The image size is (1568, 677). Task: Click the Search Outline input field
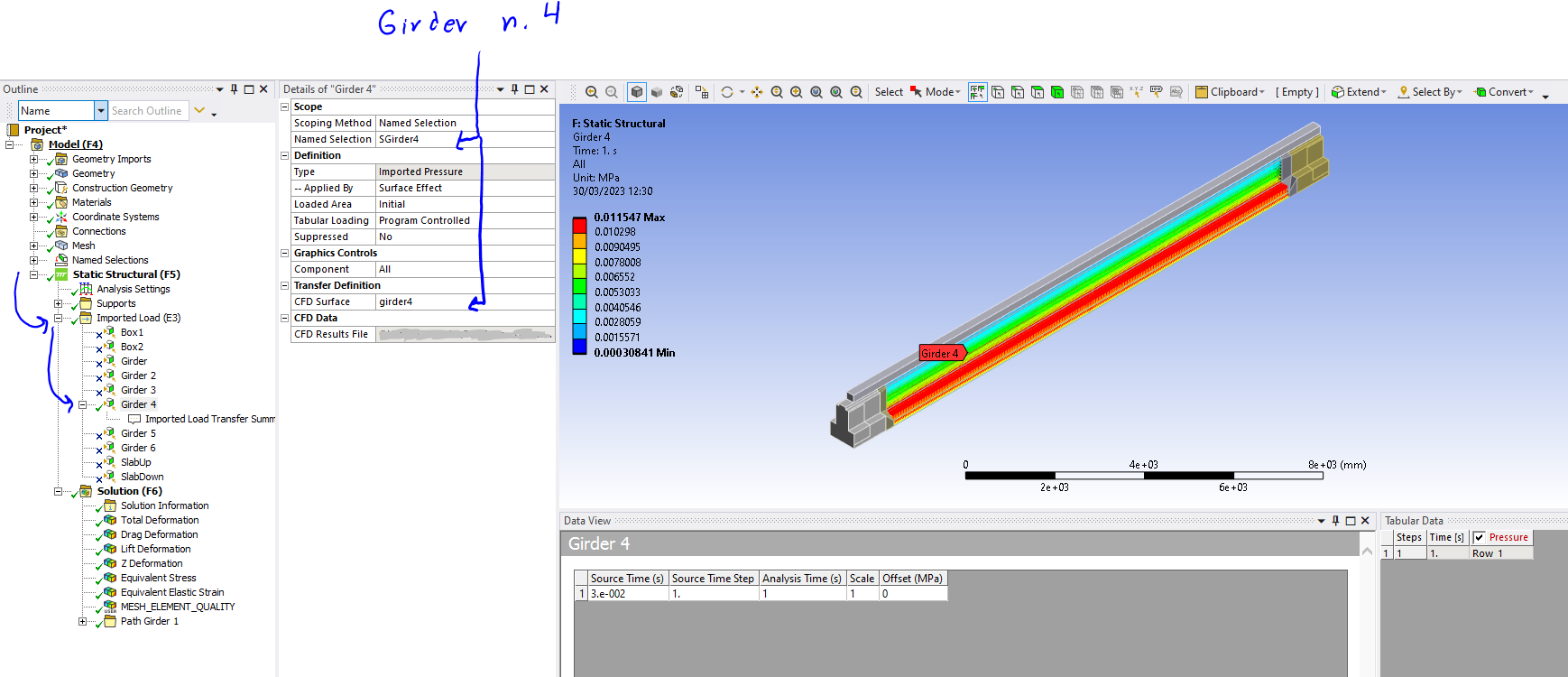(149, 110)
